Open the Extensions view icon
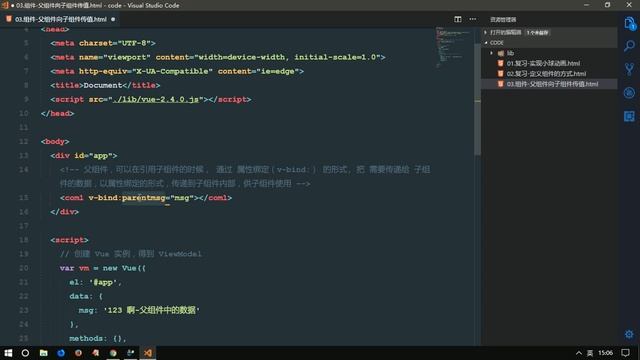Screen dimensions: 640x360 (x=629, y=116)
